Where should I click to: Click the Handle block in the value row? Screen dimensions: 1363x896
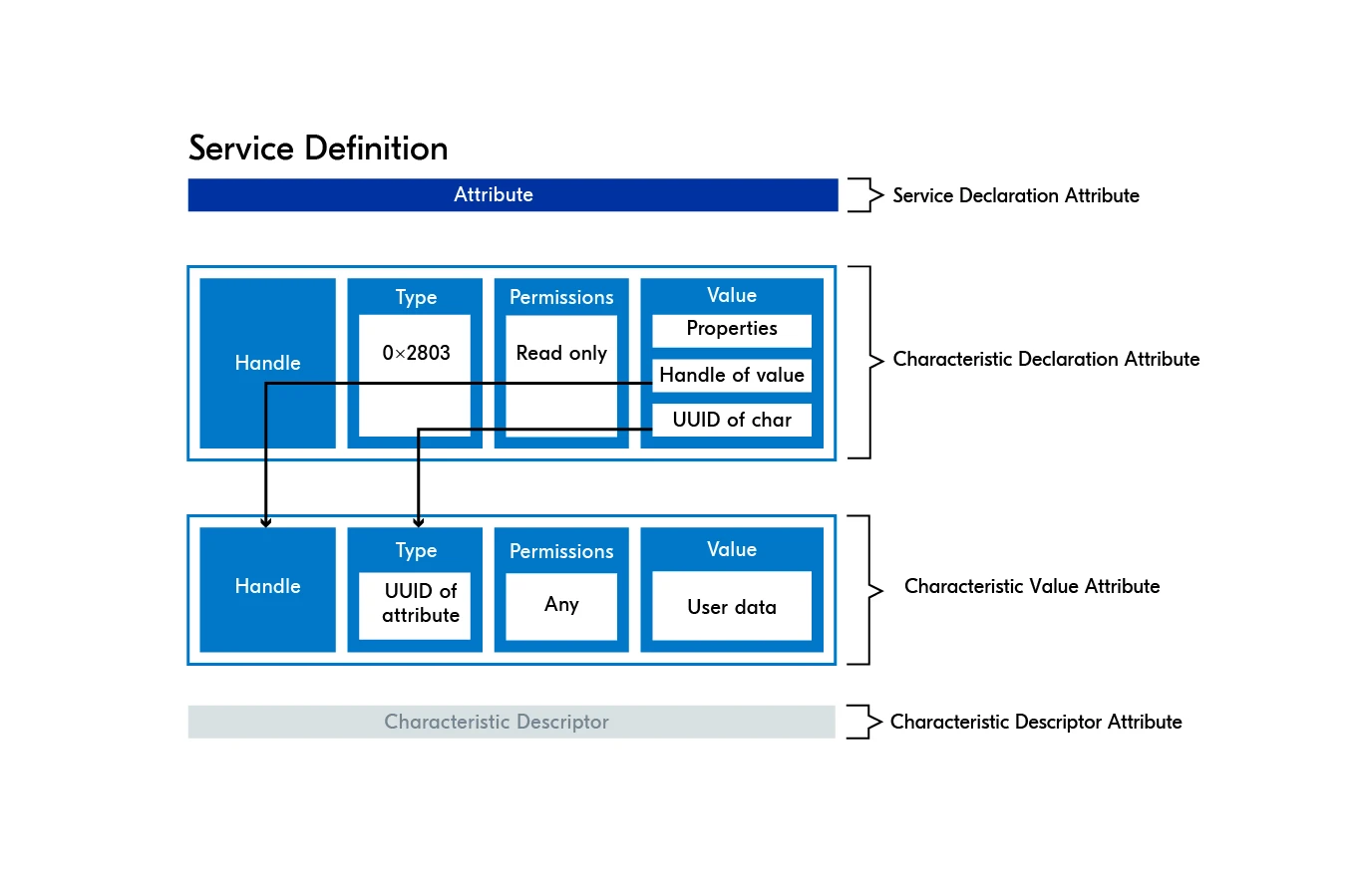[267, 587]
